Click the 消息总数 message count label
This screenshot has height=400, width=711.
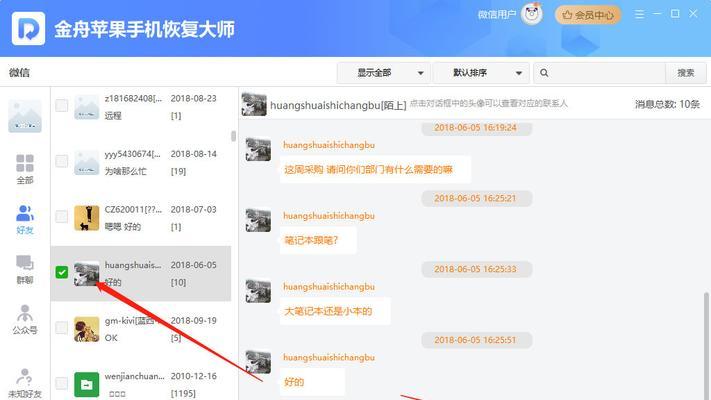(x=667, y=104)
